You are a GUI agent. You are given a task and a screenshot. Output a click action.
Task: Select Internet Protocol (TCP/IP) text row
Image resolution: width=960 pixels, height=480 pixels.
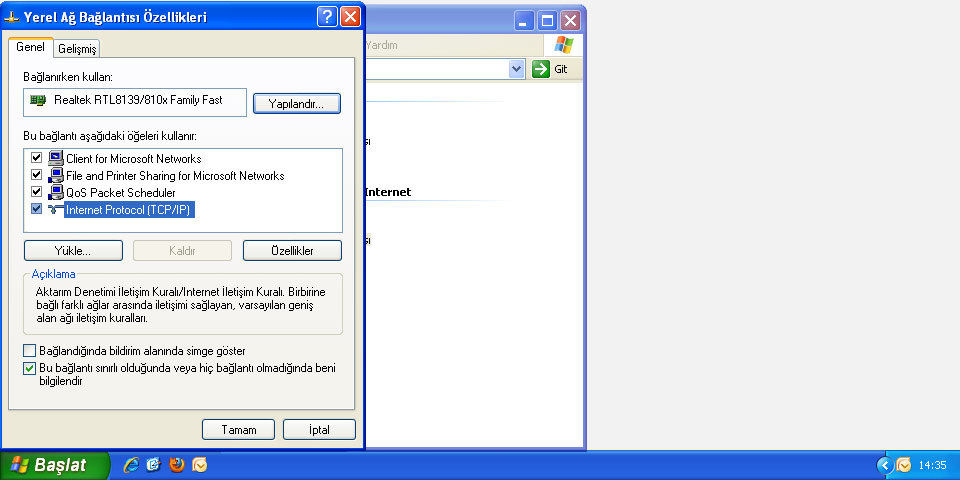pyautogui.click(x=129, y=210)
